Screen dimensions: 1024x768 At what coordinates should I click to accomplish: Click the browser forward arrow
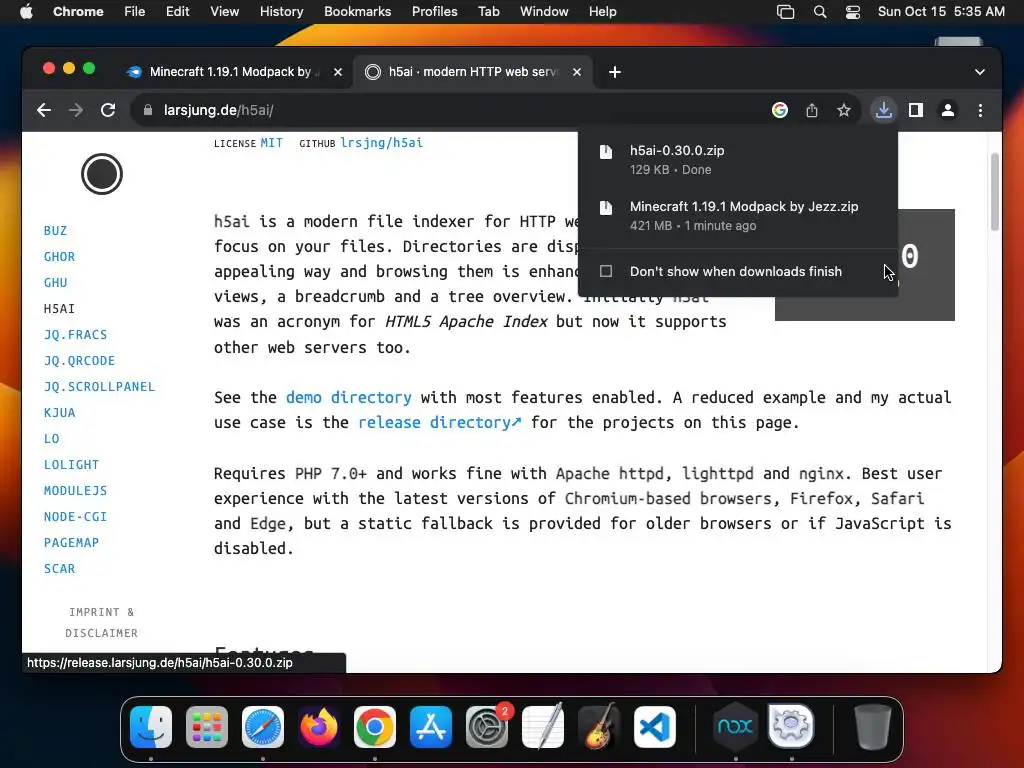coord(76,110)
